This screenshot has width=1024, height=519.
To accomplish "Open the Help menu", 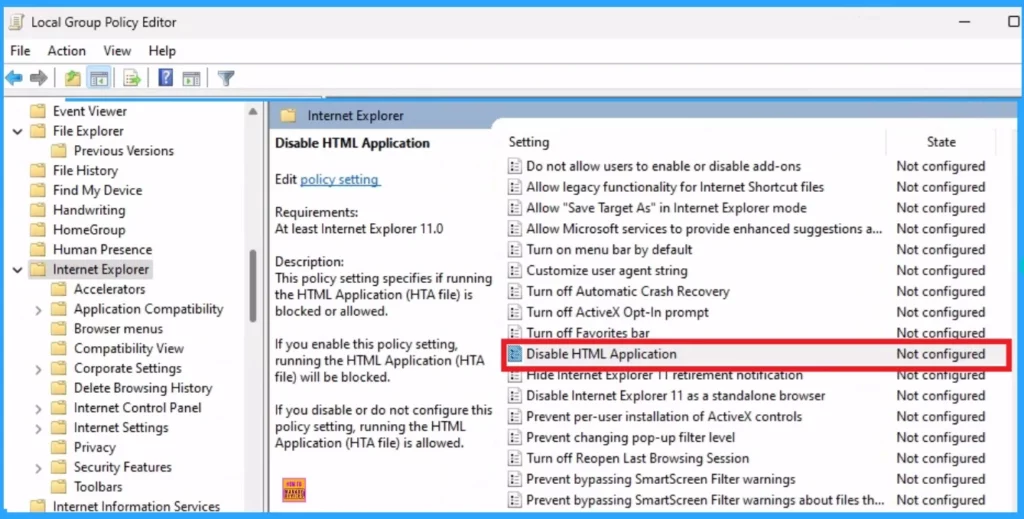I will [162, 50].
